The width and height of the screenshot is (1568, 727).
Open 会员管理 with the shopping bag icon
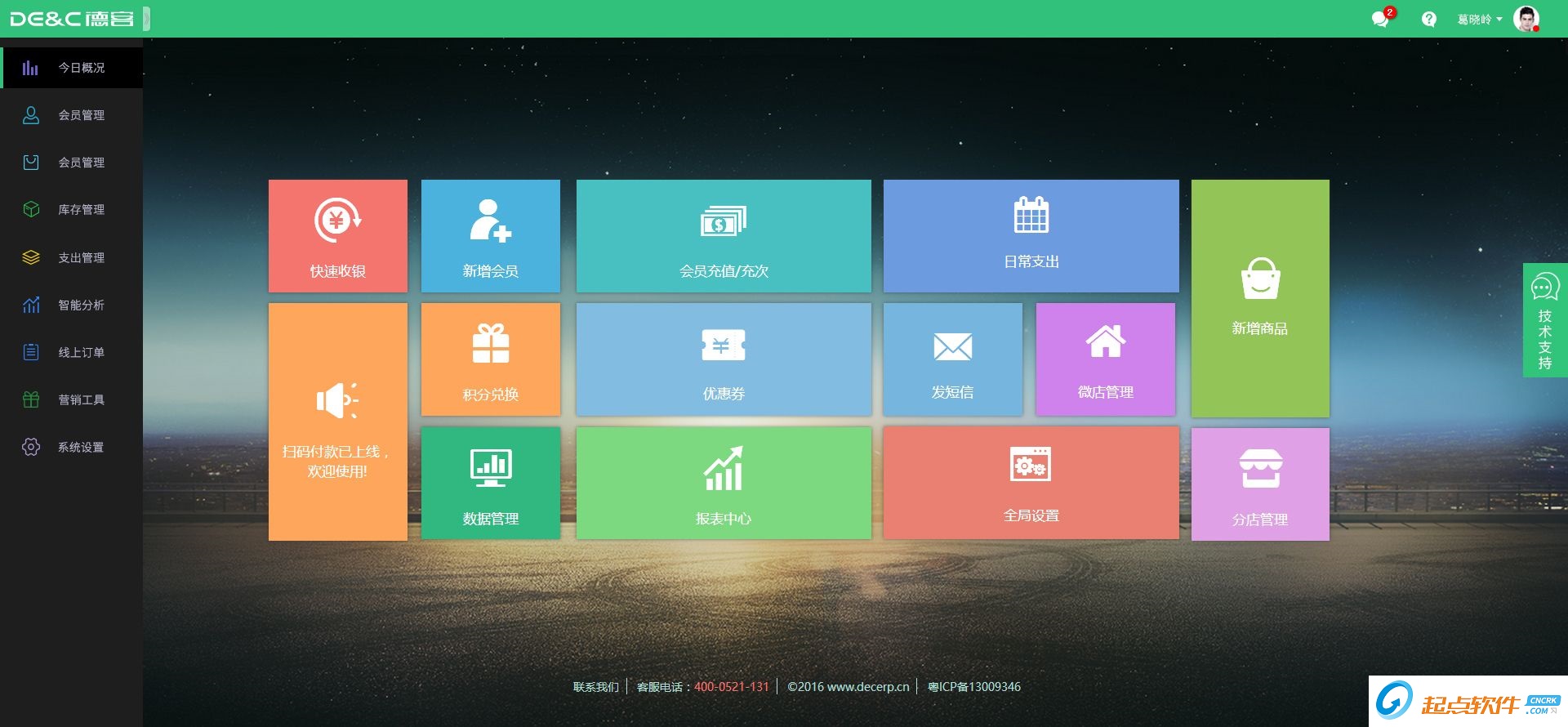pos(72,163)
